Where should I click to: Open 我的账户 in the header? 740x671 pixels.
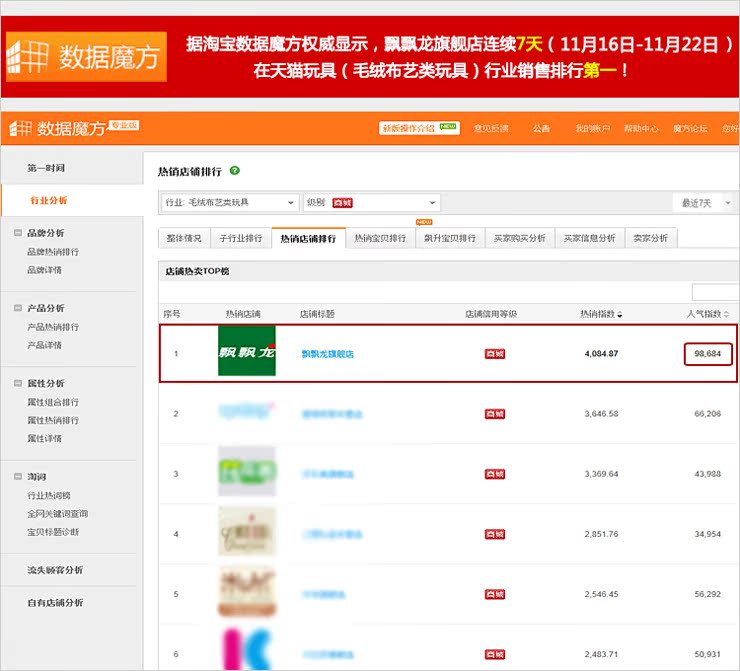tap(593, 128)
